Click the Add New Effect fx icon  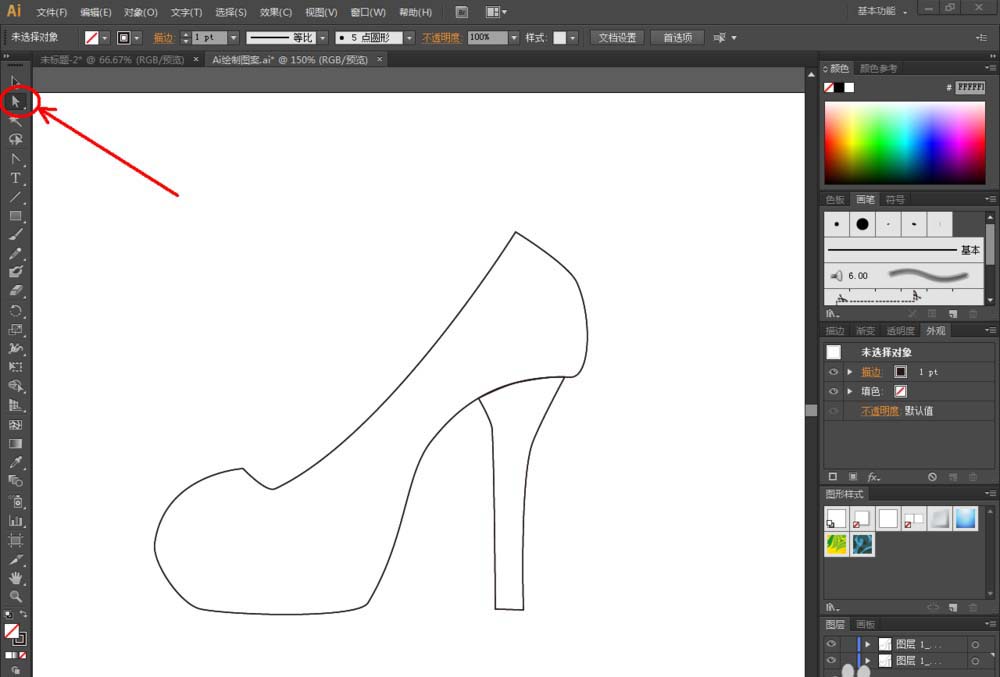[x=873, y=477]
